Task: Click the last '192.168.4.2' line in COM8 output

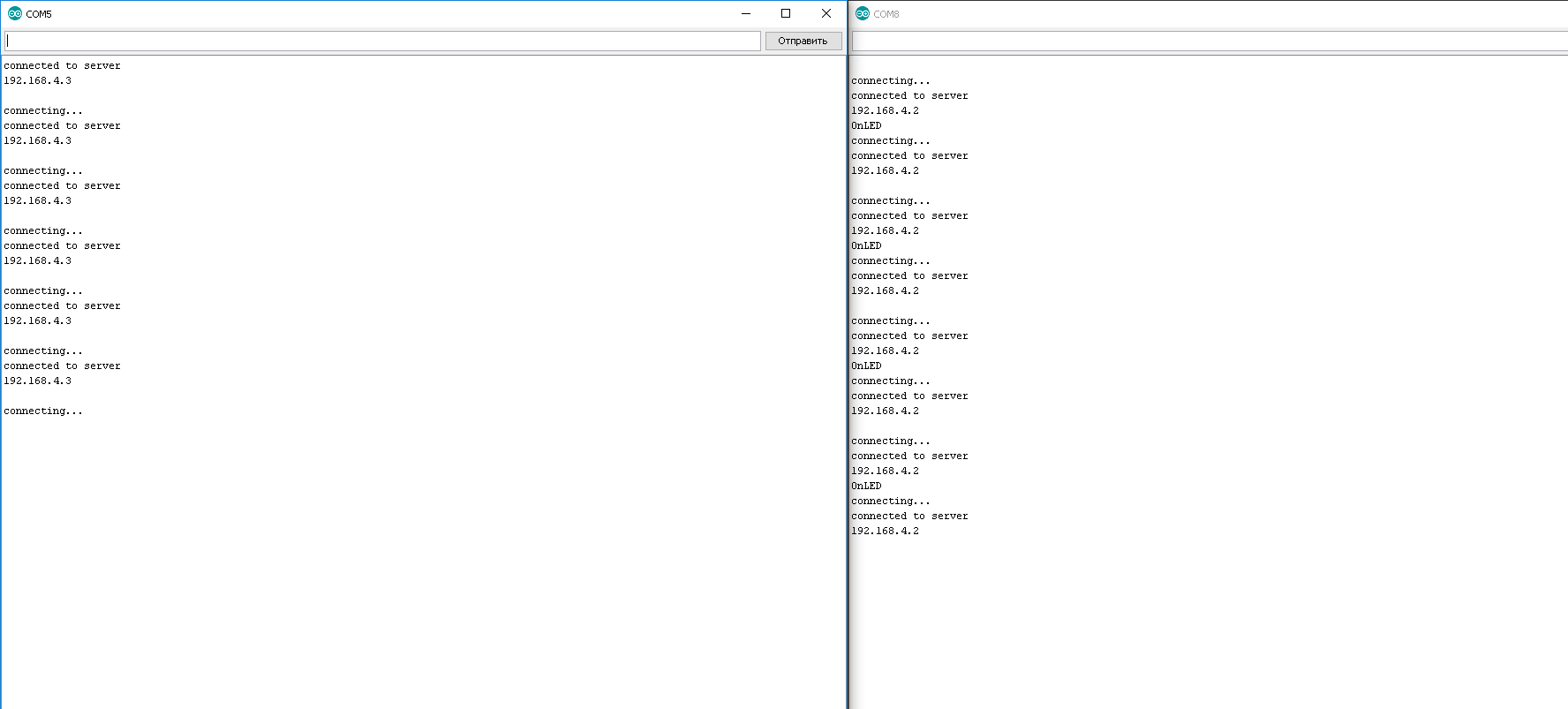Action: [885, 532]
